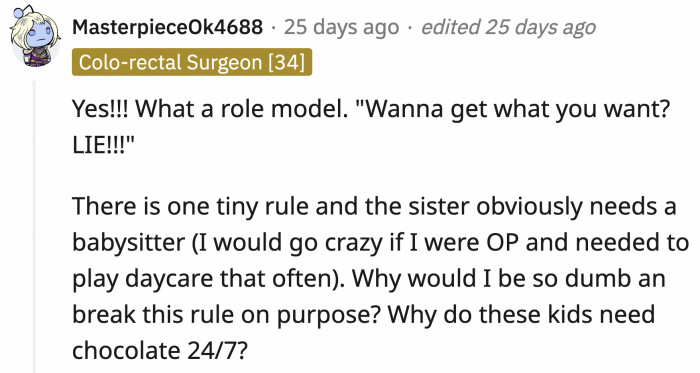700x373 pixels.
Task: Collapse the comment using the vertical thread line
Action: [35, 227]
